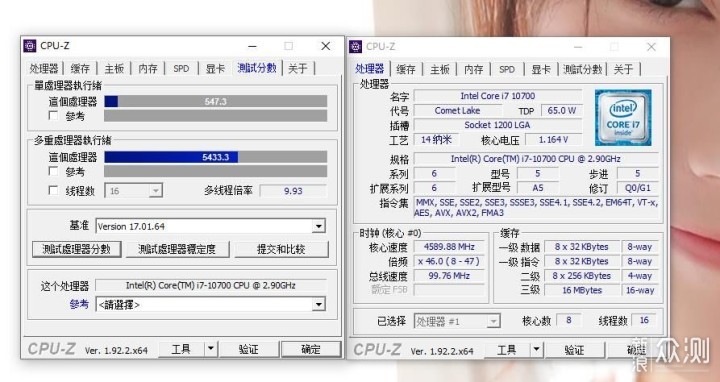Click the empty multi-thread 參考 bar

pyautogui.click(x=216, y=172)
